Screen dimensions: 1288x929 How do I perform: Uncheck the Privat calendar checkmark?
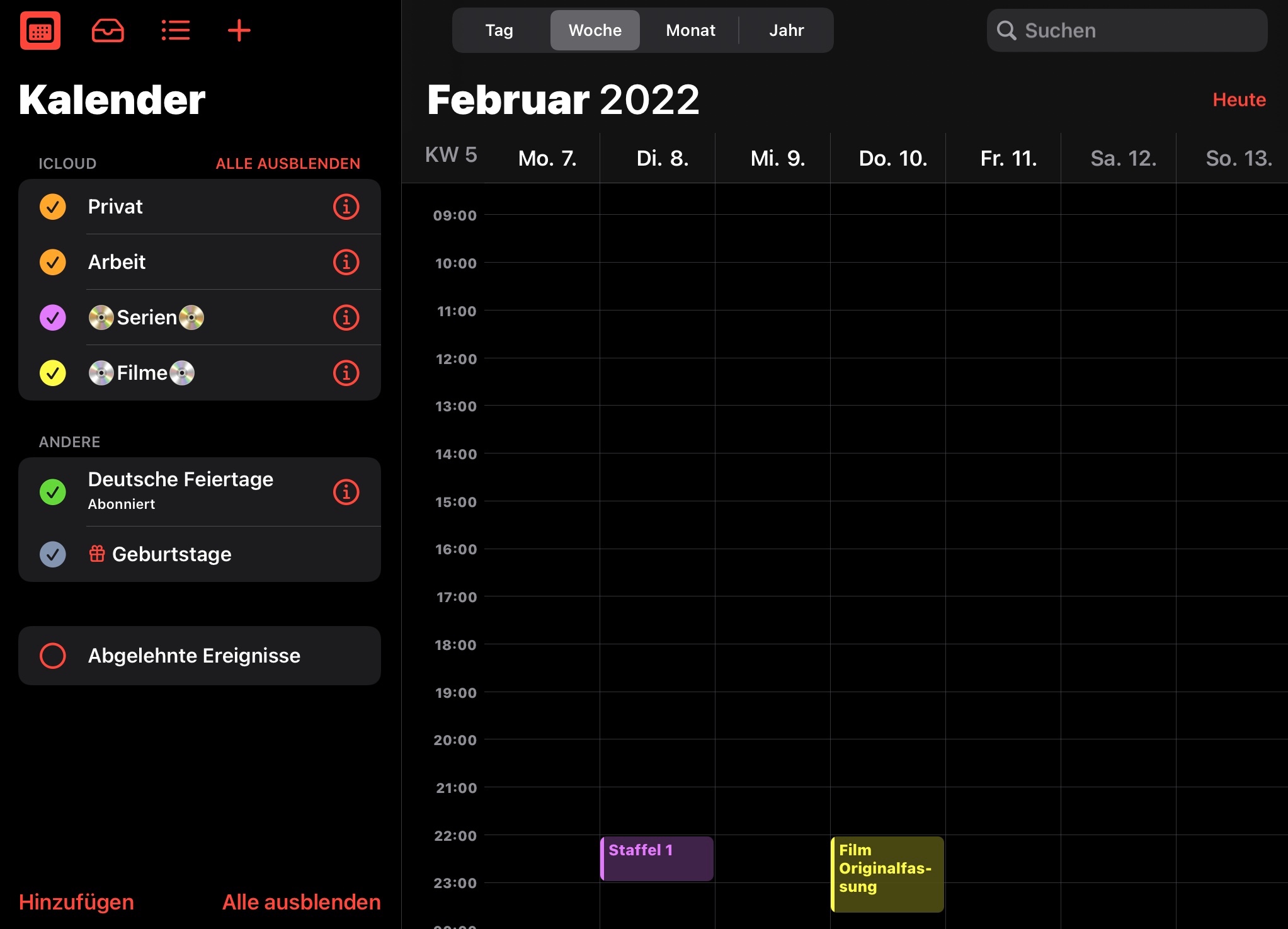[53, 207]
